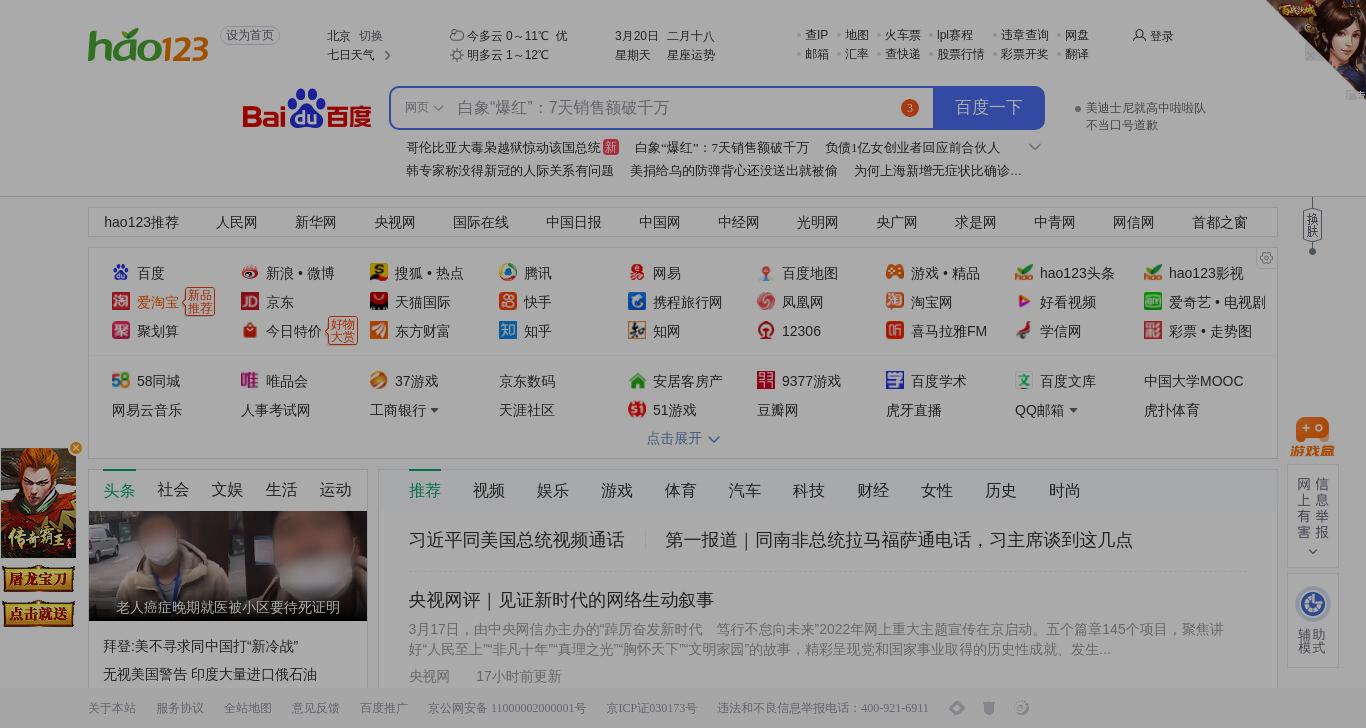Open the Phoenix news icon
The height and width of the screenshot is (728, 1366).
pos(766,302)
